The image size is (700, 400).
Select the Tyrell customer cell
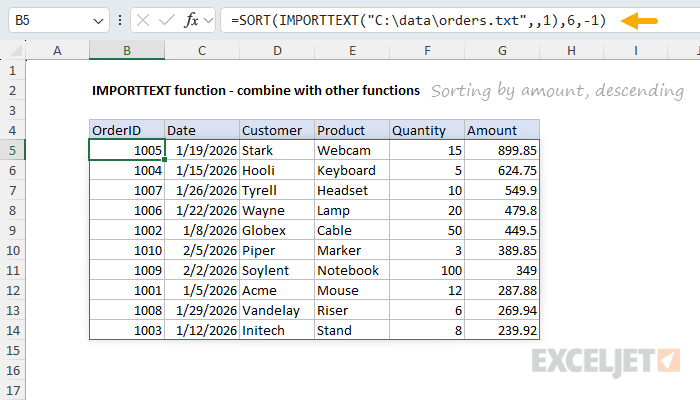(x=277, y=191)
